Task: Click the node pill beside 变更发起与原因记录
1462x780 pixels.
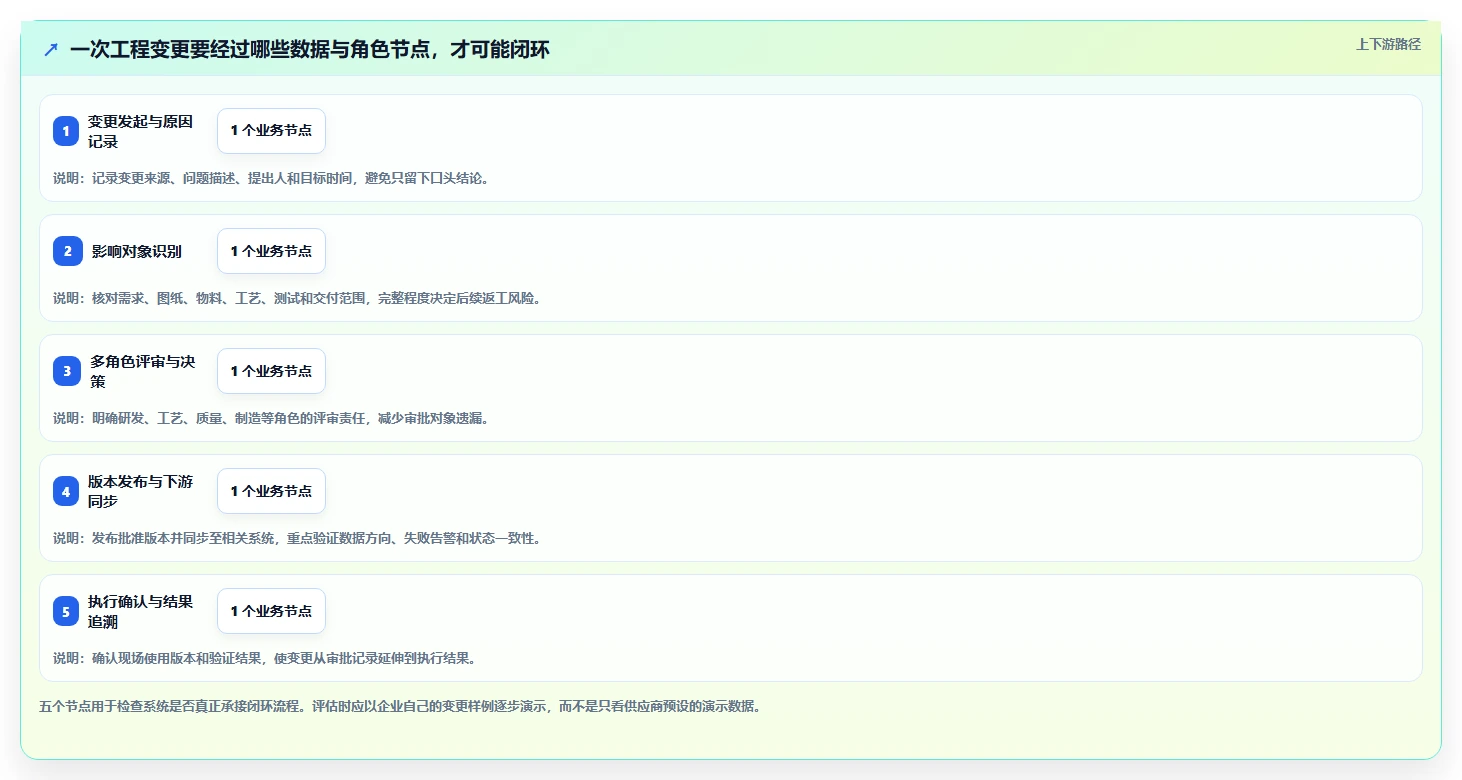Action: tap(271, 131)
